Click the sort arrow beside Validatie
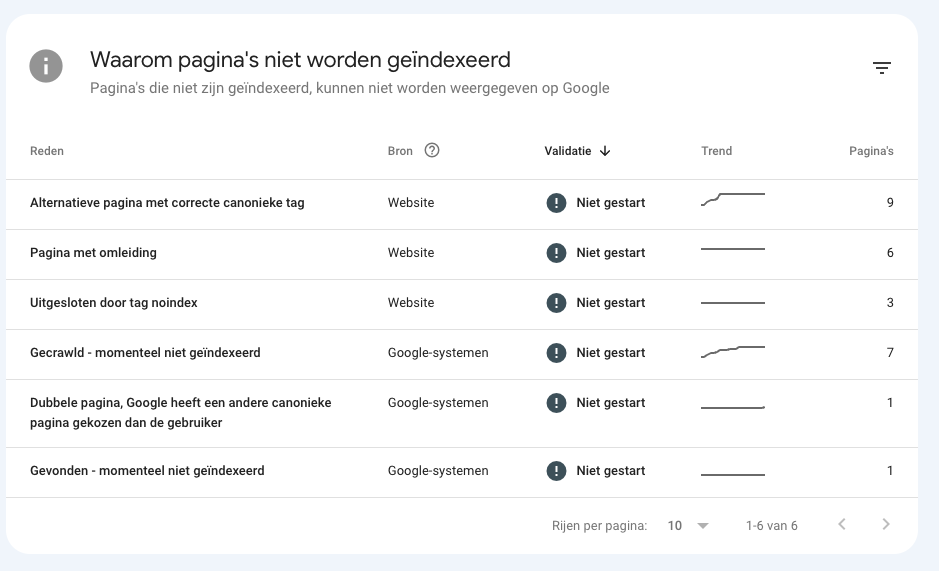The height and width of the screenshot is (571, 939). click(x=605, y=151)
